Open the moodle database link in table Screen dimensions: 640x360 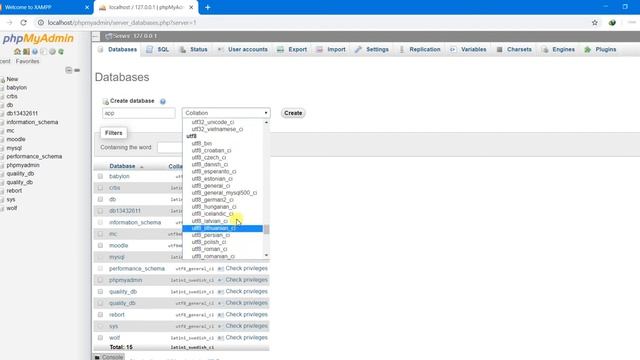pos(118,246)
